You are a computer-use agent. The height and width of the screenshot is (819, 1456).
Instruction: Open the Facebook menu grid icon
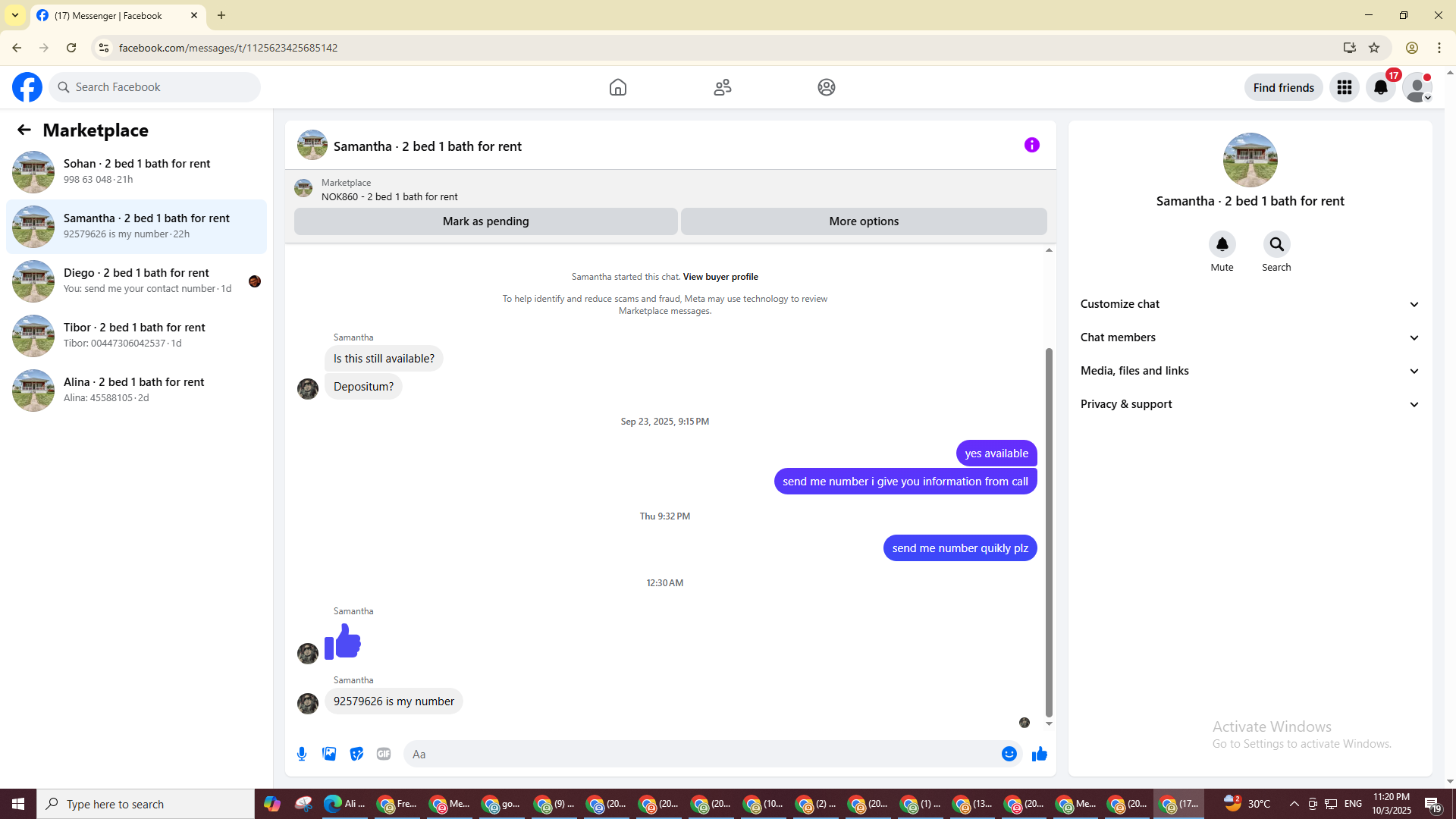tap(1345, 87)
